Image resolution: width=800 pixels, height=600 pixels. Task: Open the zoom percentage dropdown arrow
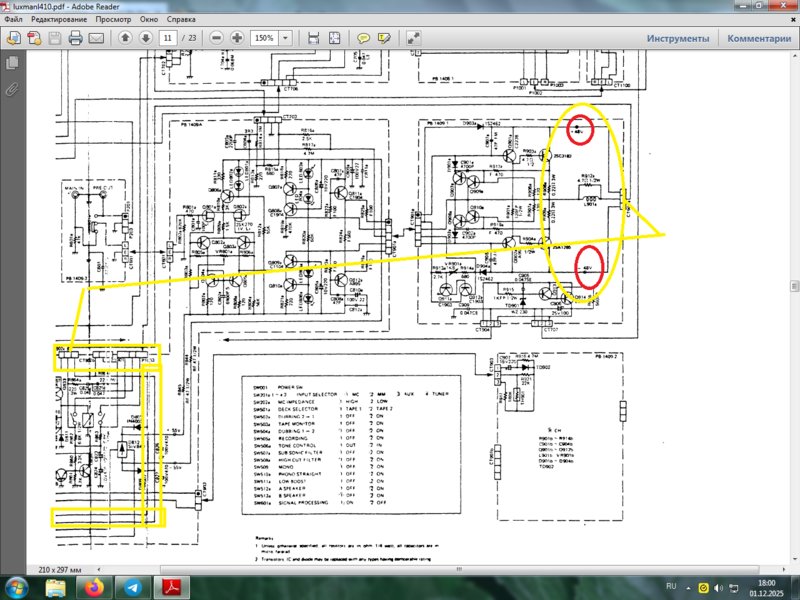point(286,38)
